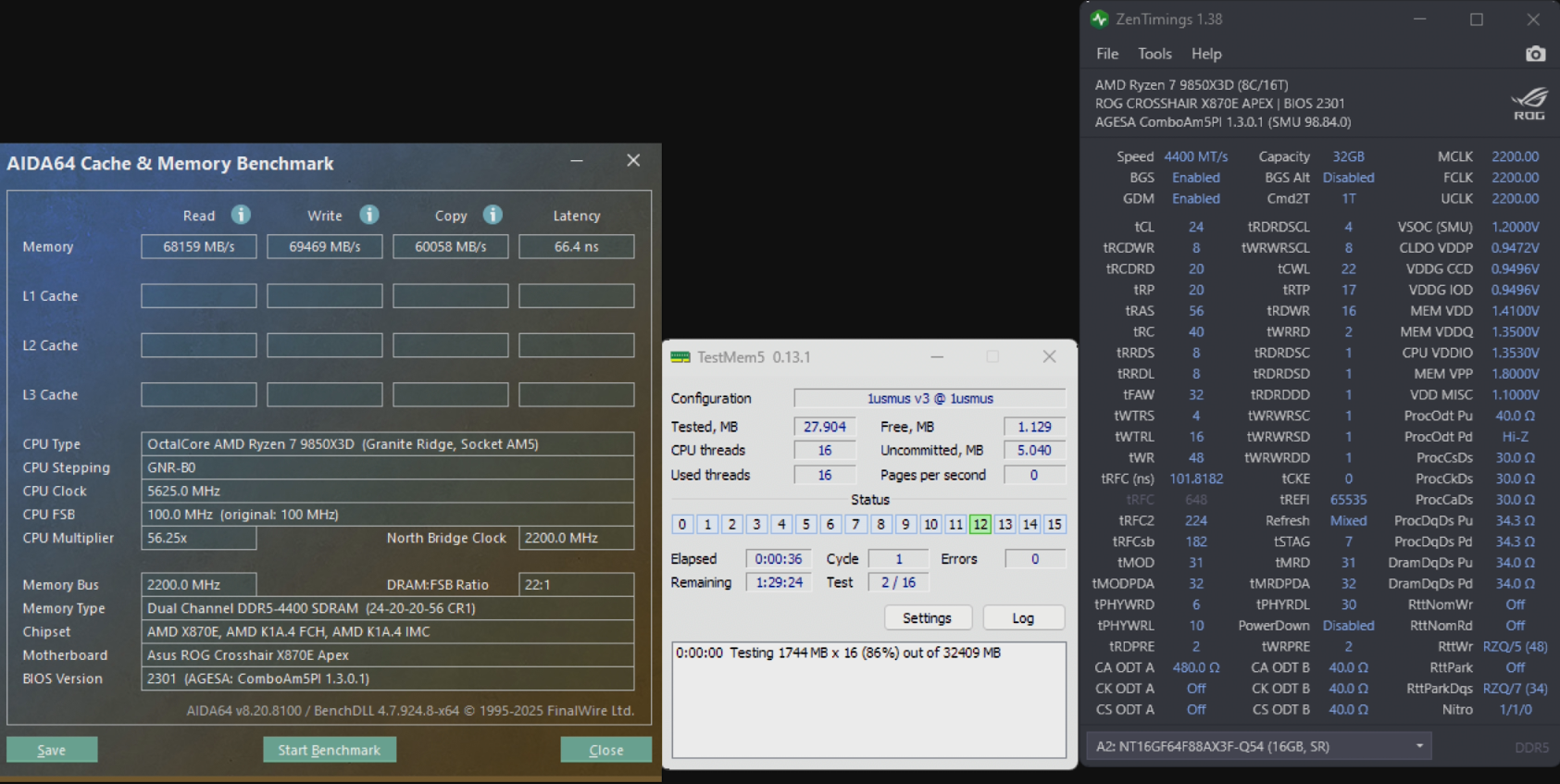Click thread status cell 0 in TestMem5
Image resolution: width=1560 pixels, height=784 pixels.
coord(682,525)
